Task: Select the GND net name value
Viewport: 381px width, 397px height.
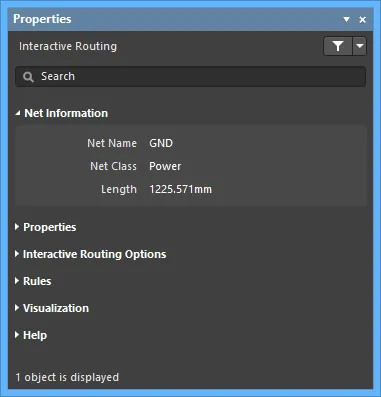Action: [x=161, y=143]
